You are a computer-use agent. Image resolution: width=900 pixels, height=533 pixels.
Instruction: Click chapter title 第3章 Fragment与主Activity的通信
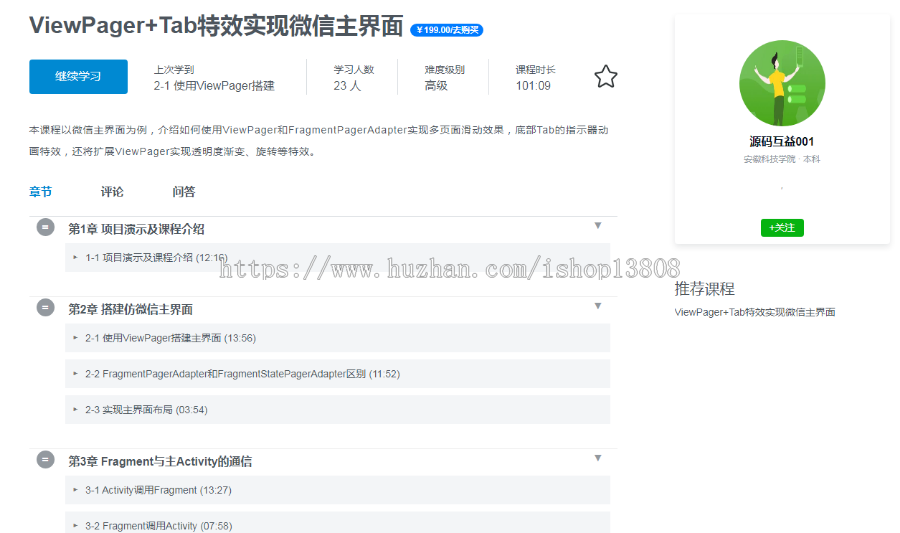160,461
